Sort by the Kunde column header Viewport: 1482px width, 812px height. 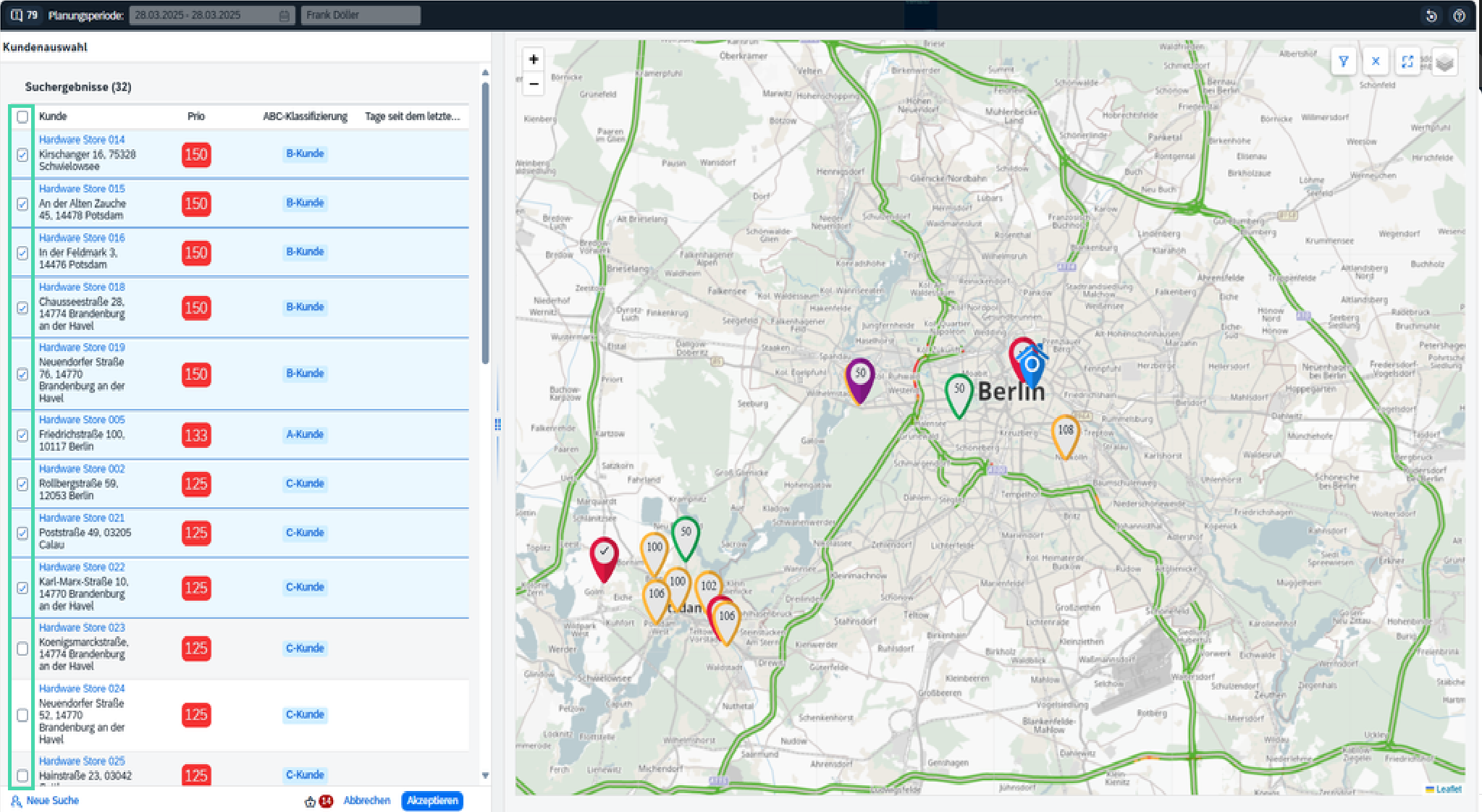click(x=53, y=117)
